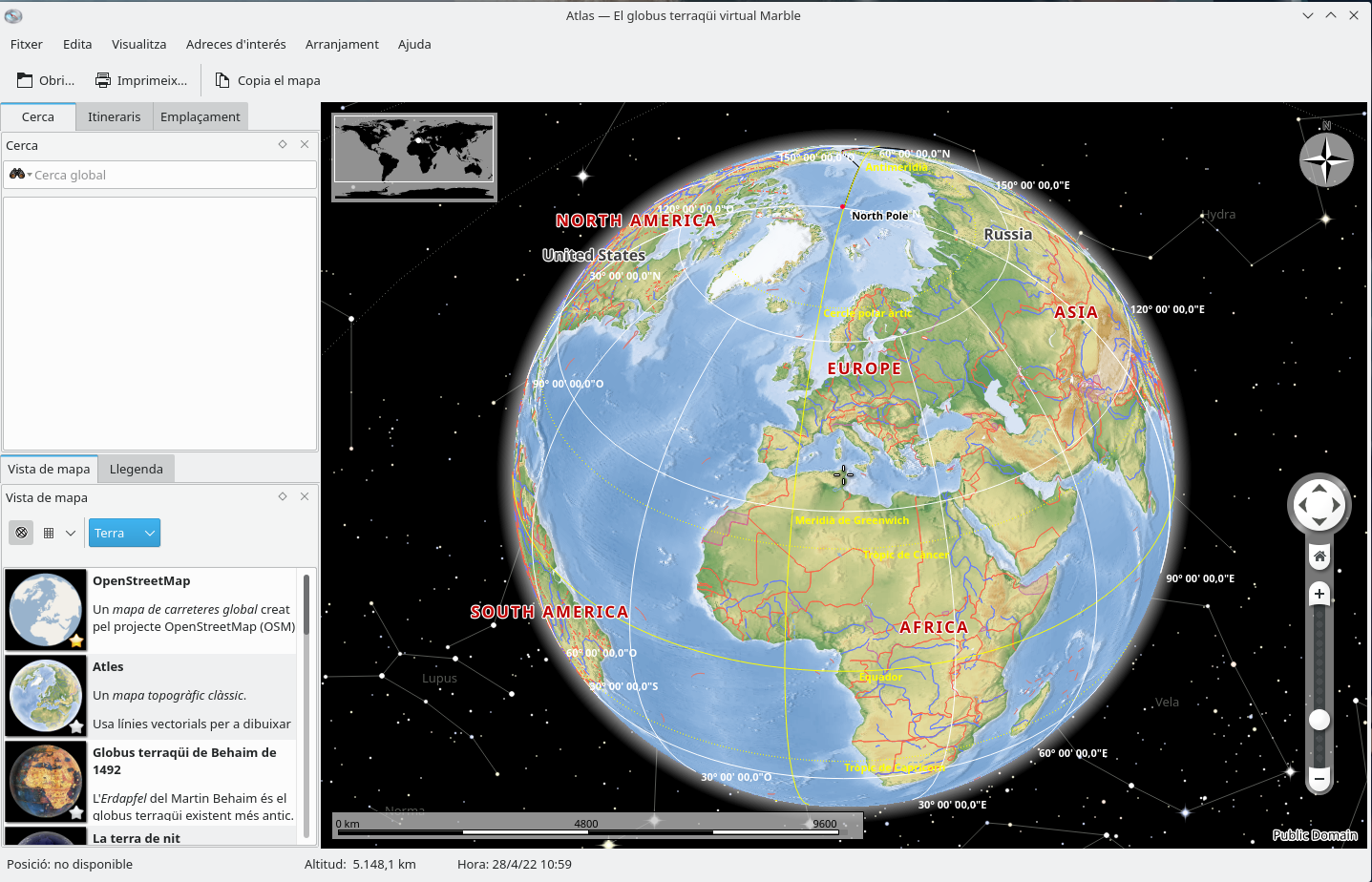Click the binoculars search icon
Image resolution: width=1372 pixels, height=882 pixels.
click(x=17, y=174)
